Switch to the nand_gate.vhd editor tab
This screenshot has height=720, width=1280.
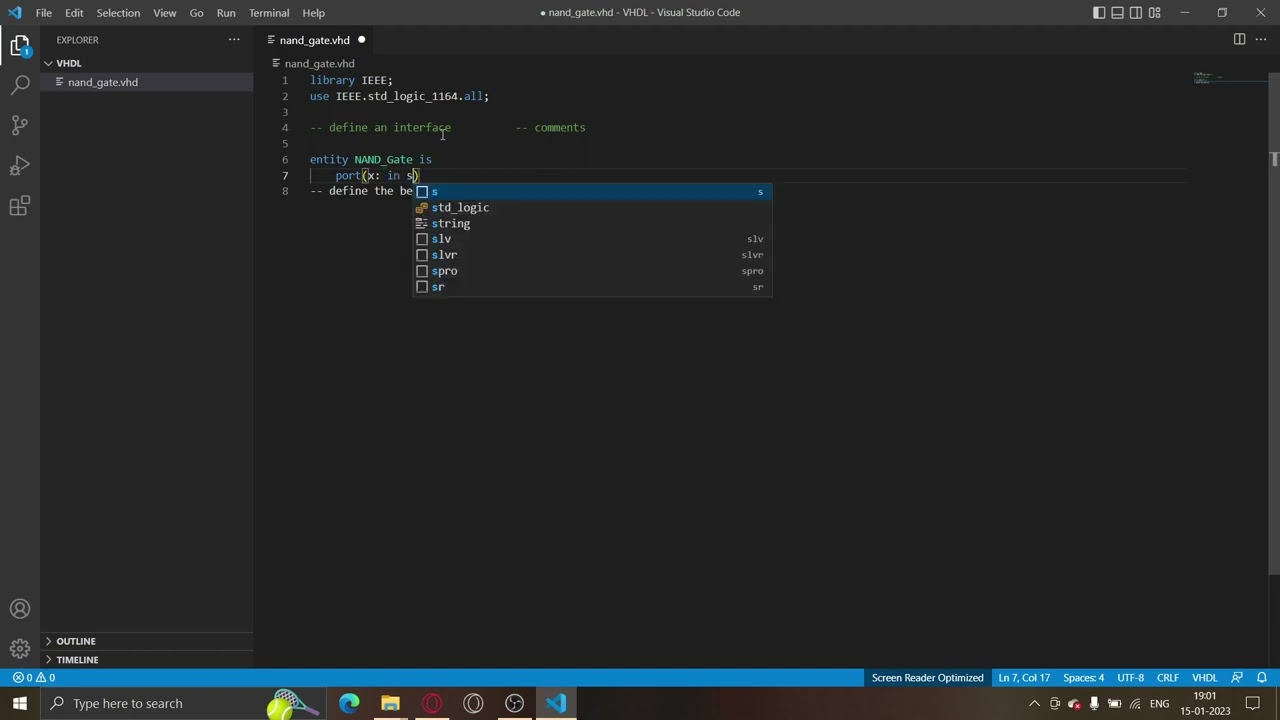314,40
